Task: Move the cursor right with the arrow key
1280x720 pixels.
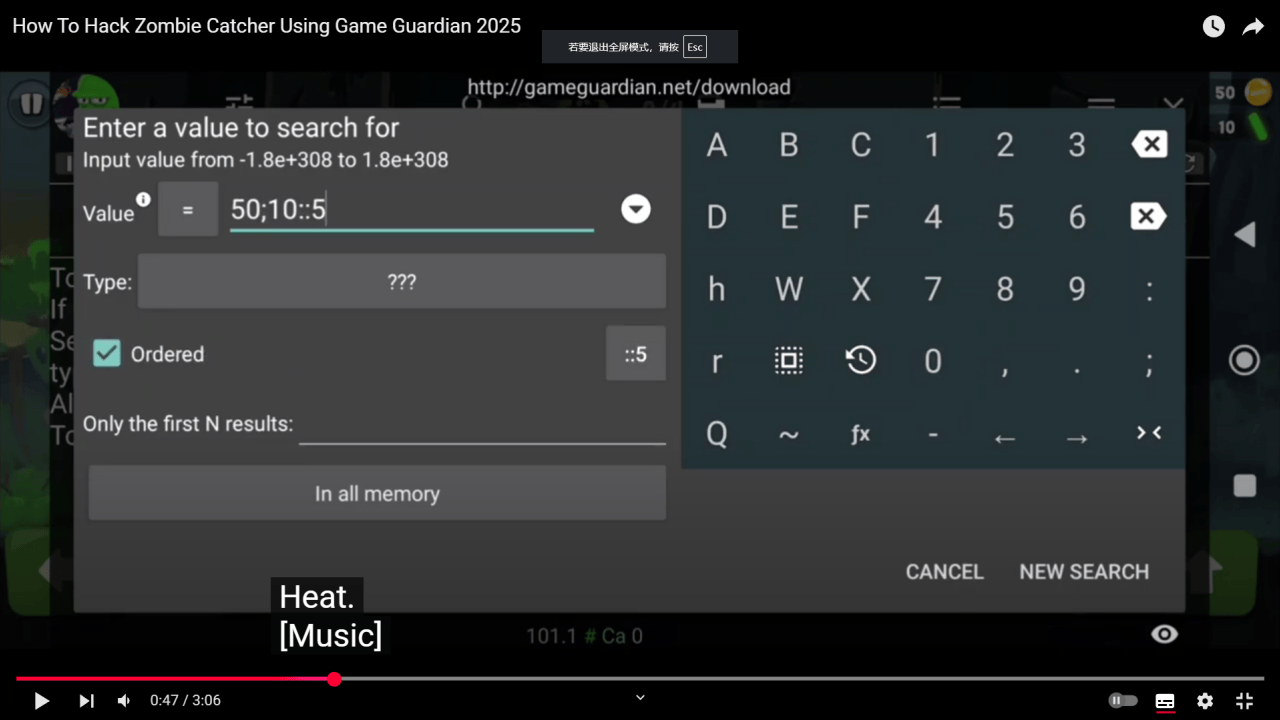Action: pyautogui.click(x=1077, y=438)
